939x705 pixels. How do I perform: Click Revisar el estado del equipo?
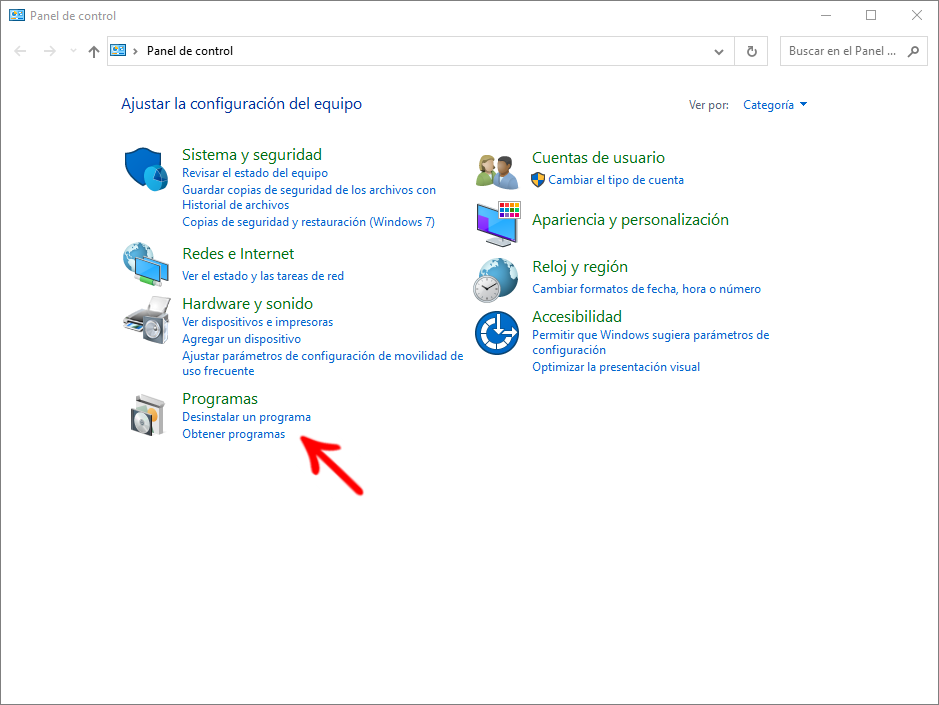255,173
